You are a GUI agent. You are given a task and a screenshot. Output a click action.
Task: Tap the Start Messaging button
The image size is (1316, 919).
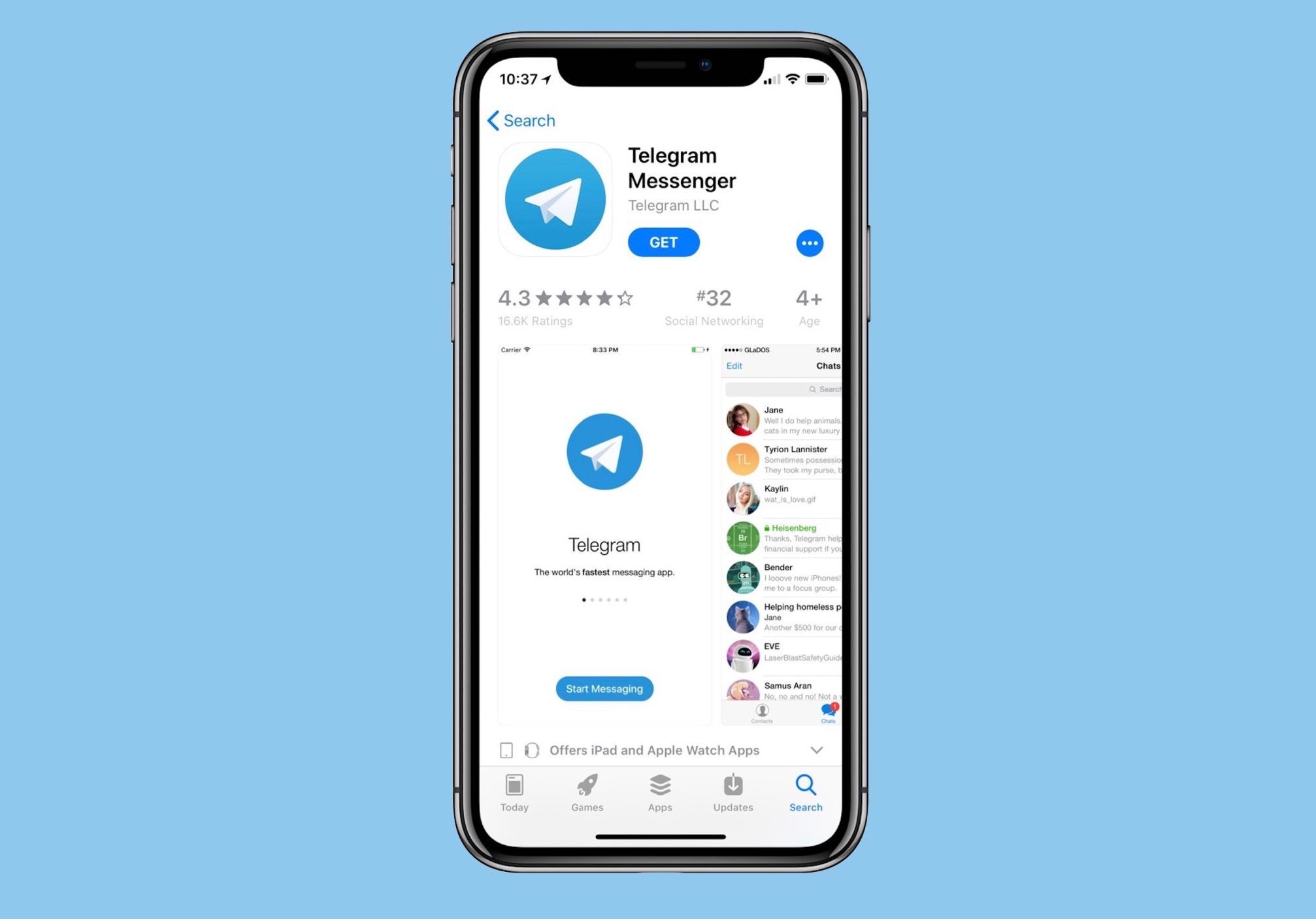[x=605, y=688]
